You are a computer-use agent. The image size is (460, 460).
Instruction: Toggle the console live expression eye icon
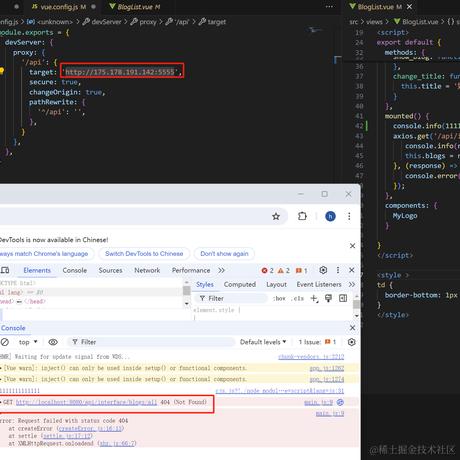click(x=53, y=342)
